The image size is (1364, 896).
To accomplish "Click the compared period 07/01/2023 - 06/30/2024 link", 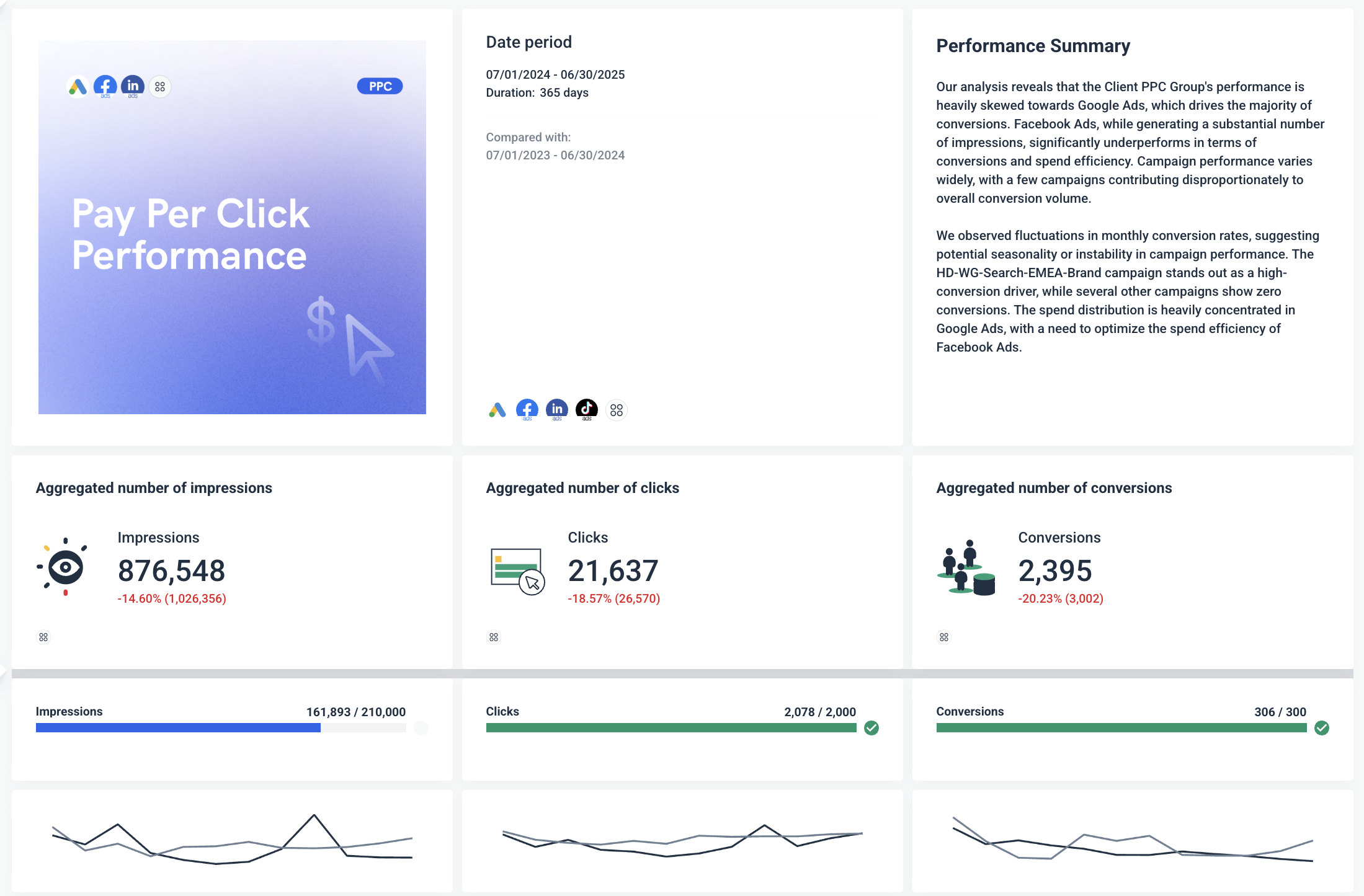I will click(555, 155).
